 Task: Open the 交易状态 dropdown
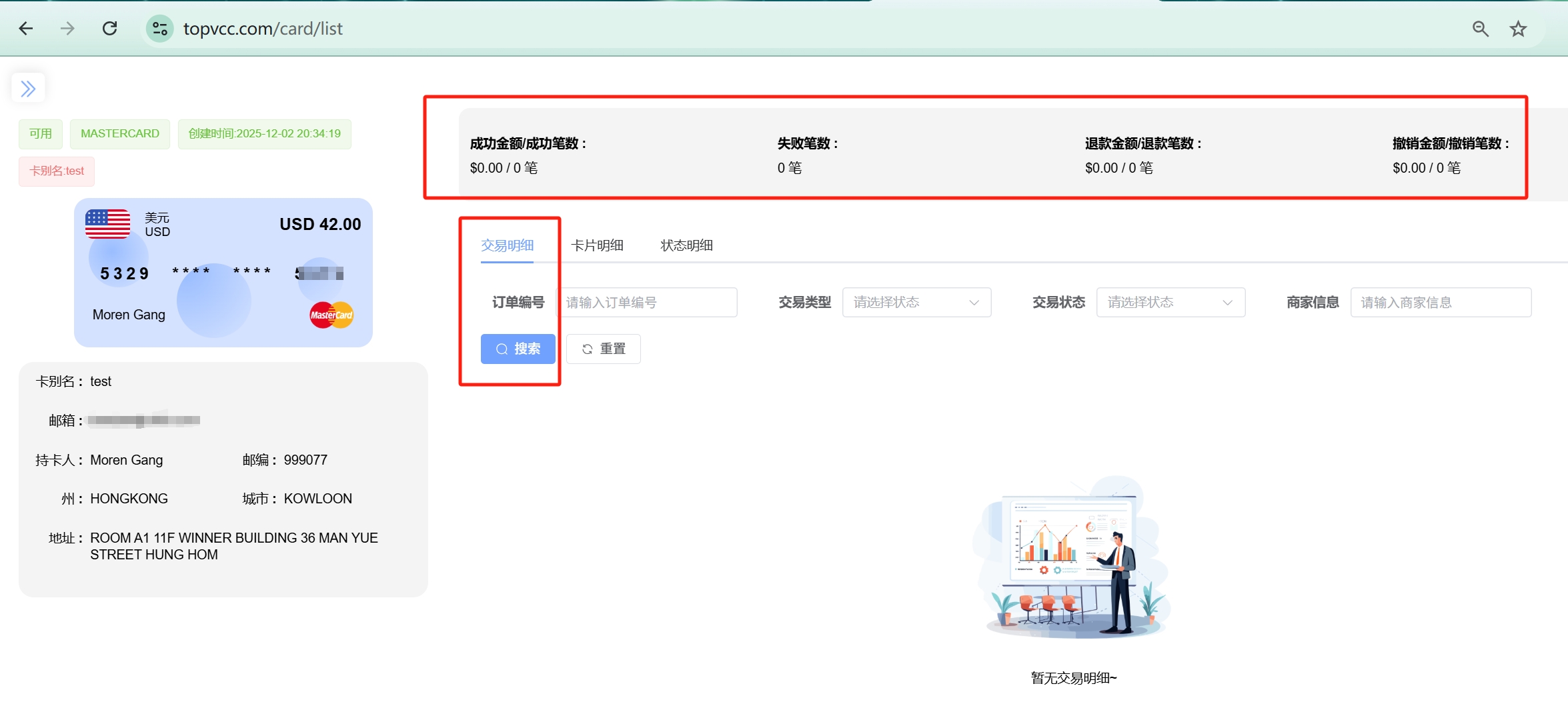click(1170, 303)
